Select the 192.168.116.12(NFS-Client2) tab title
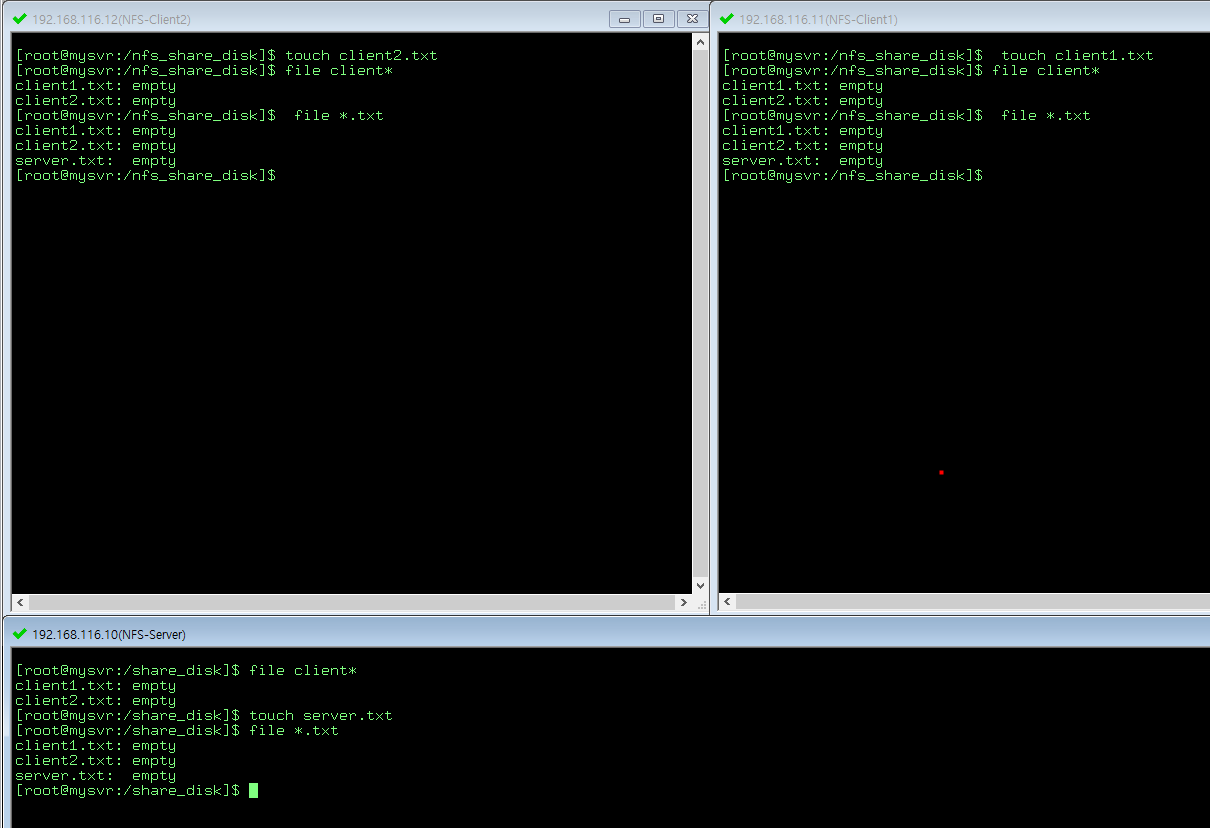 coord(112,19)
